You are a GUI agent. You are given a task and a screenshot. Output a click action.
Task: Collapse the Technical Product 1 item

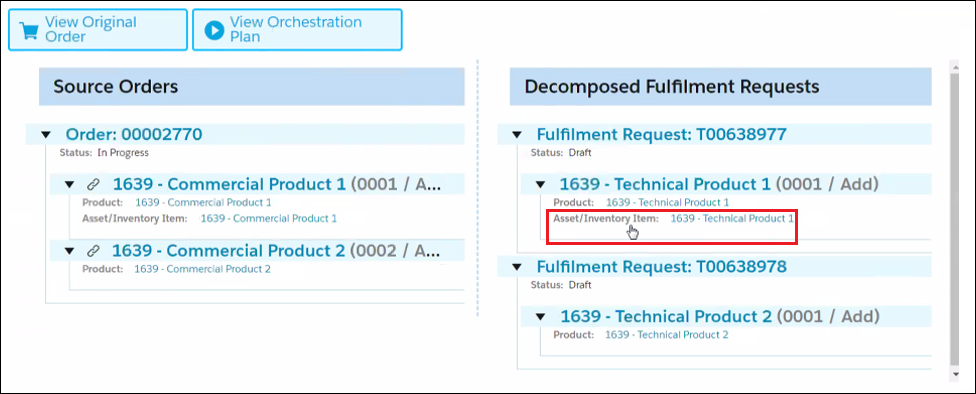pos(540,184)
